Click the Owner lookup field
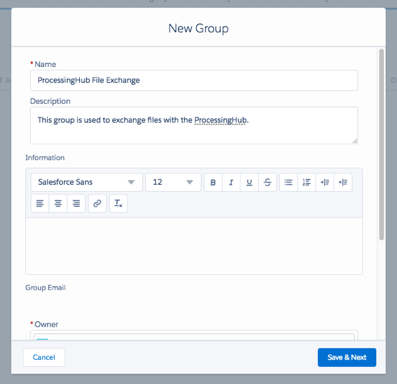The width and height of the screenshot is (397, 384). pyautogui.click(x=194, y=335)
